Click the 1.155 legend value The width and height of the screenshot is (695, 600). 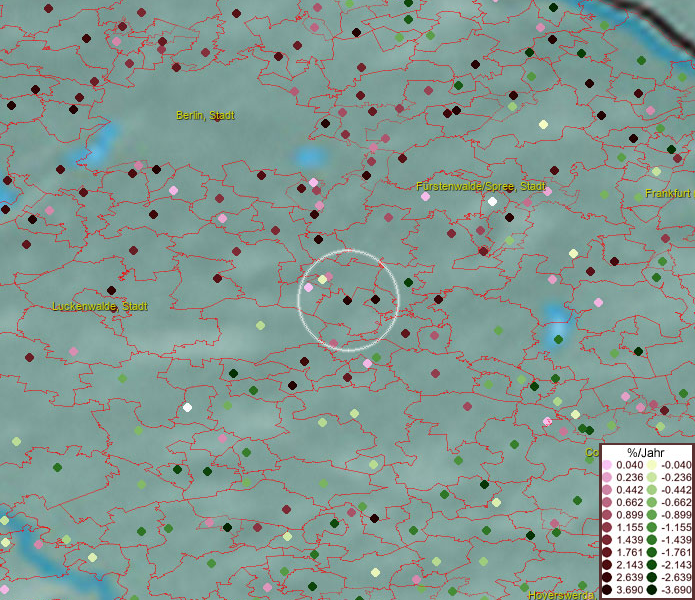pyautogui.click(x=629, y=527)
